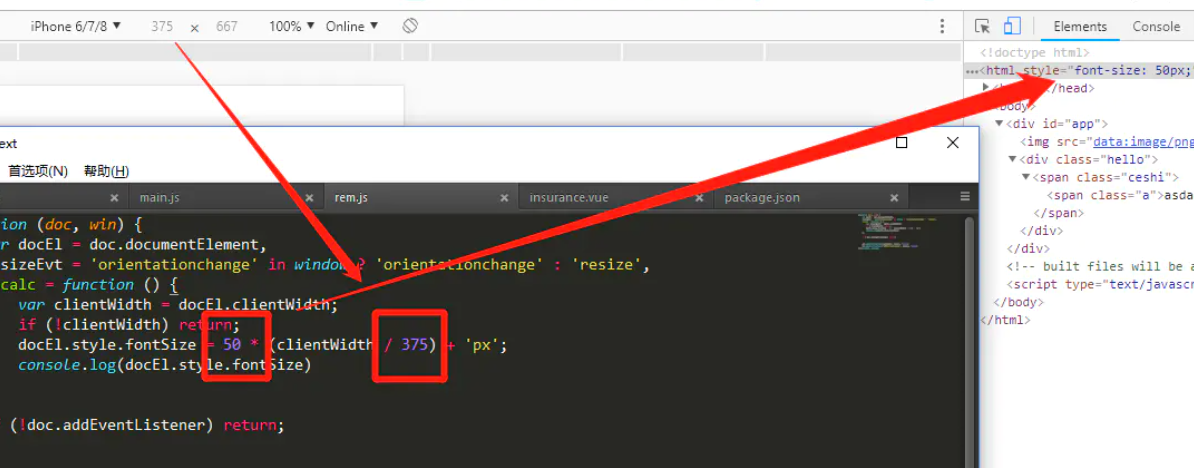Open the editor tab list hamburger menu
The height and width of the screenshot is (468, 1194).
click(966, 197)
